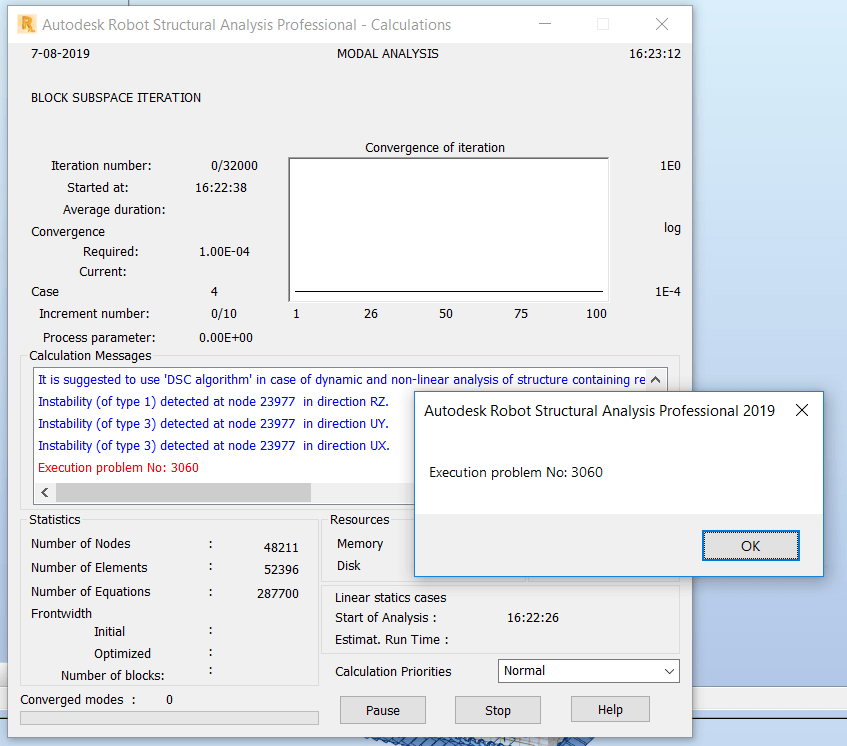Click the Robot application icon in title bar
This screenshot has height=746, width=847.
point(26,24)
